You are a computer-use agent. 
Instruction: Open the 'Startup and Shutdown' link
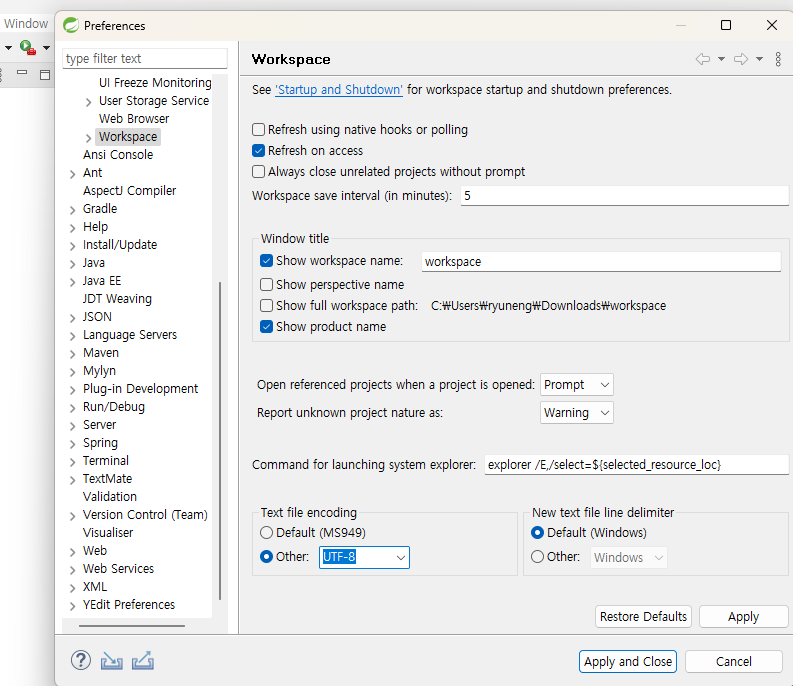click(339, 90)
